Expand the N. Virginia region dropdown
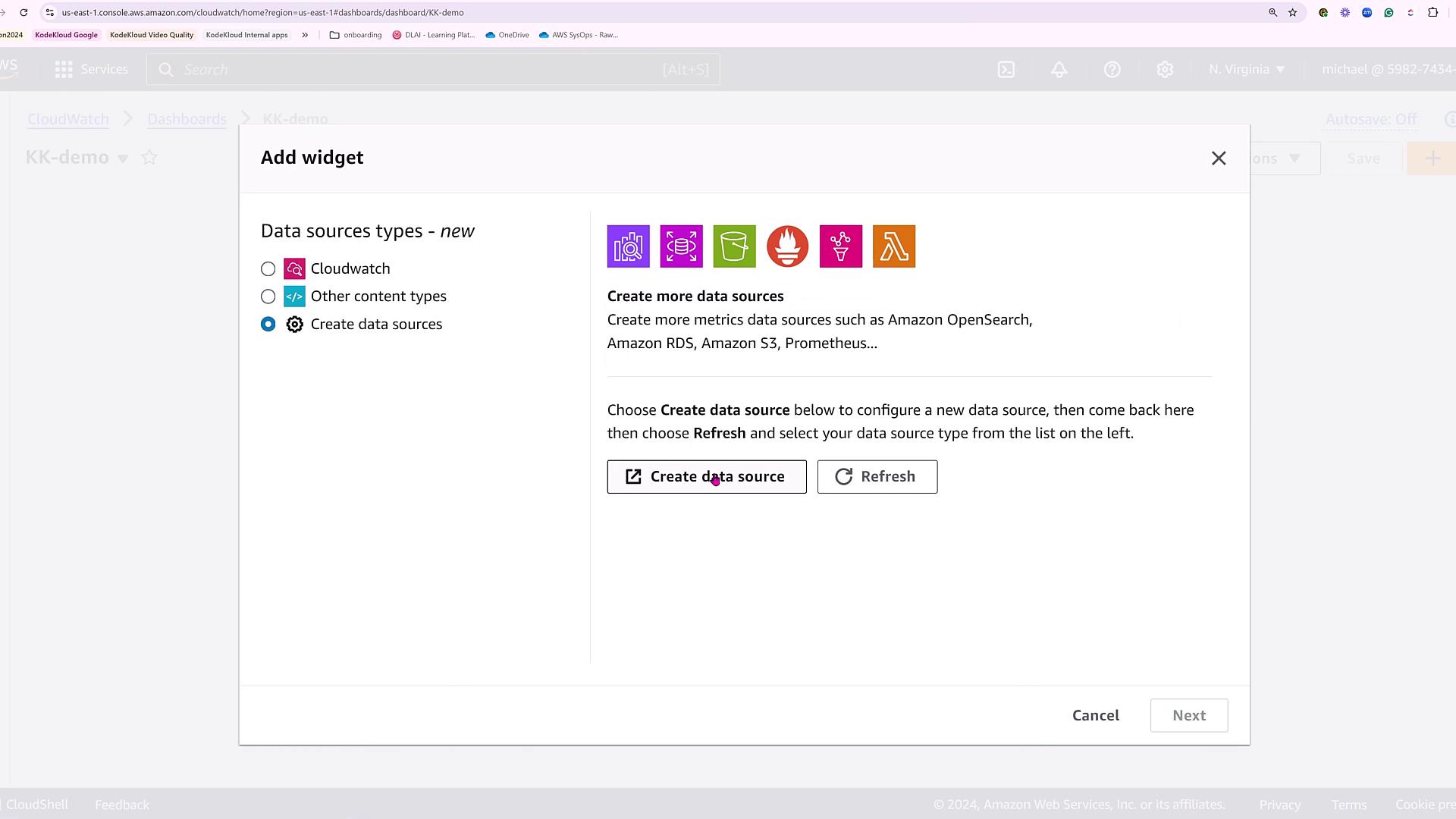 click(x=1247, y=70)
